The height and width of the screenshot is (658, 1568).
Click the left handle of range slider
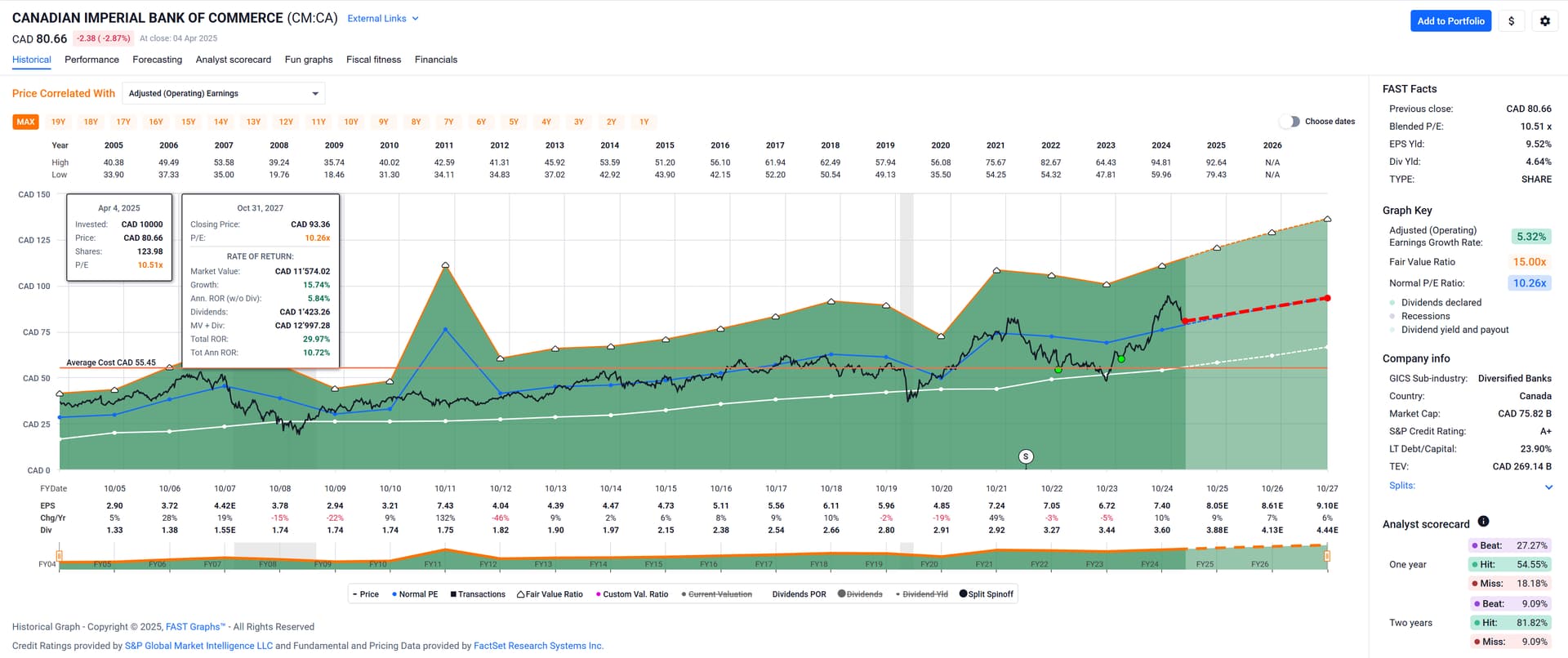[x=60, y=557]
